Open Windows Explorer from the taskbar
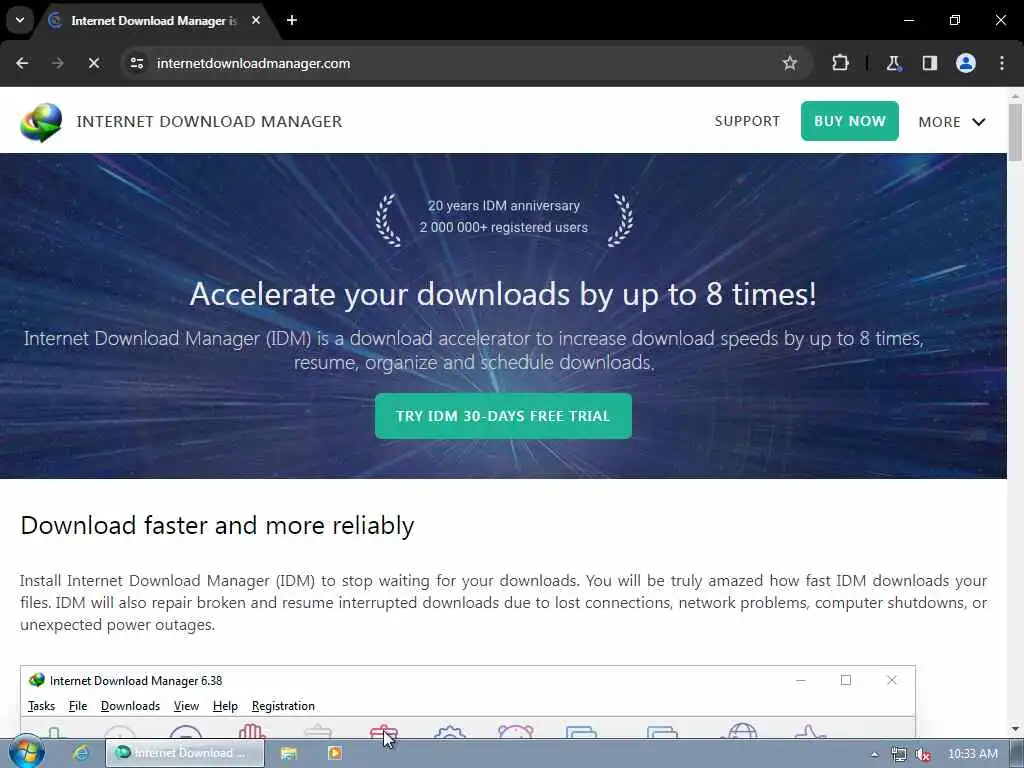 [x=289, y=753]
